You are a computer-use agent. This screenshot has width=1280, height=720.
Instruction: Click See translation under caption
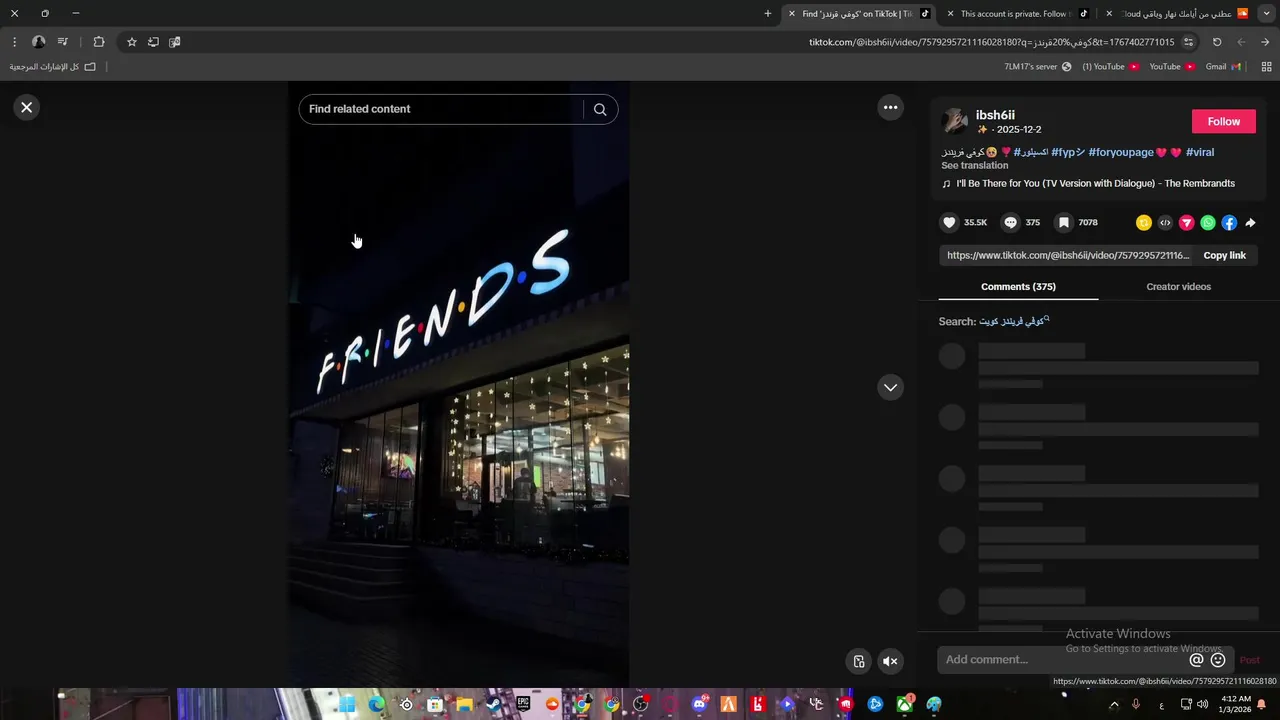[x=974, y=165]
